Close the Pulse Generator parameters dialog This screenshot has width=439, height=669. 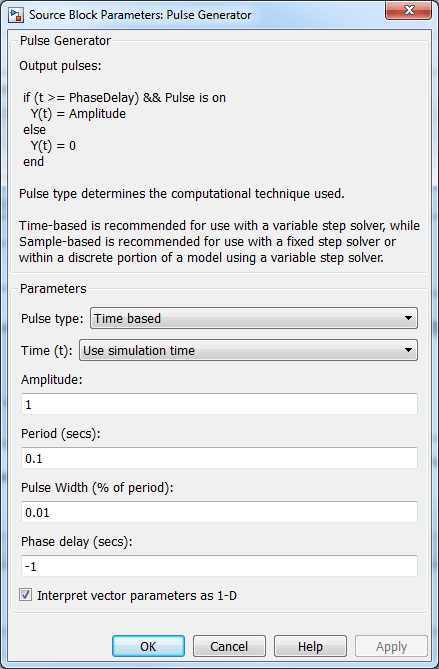409,10
